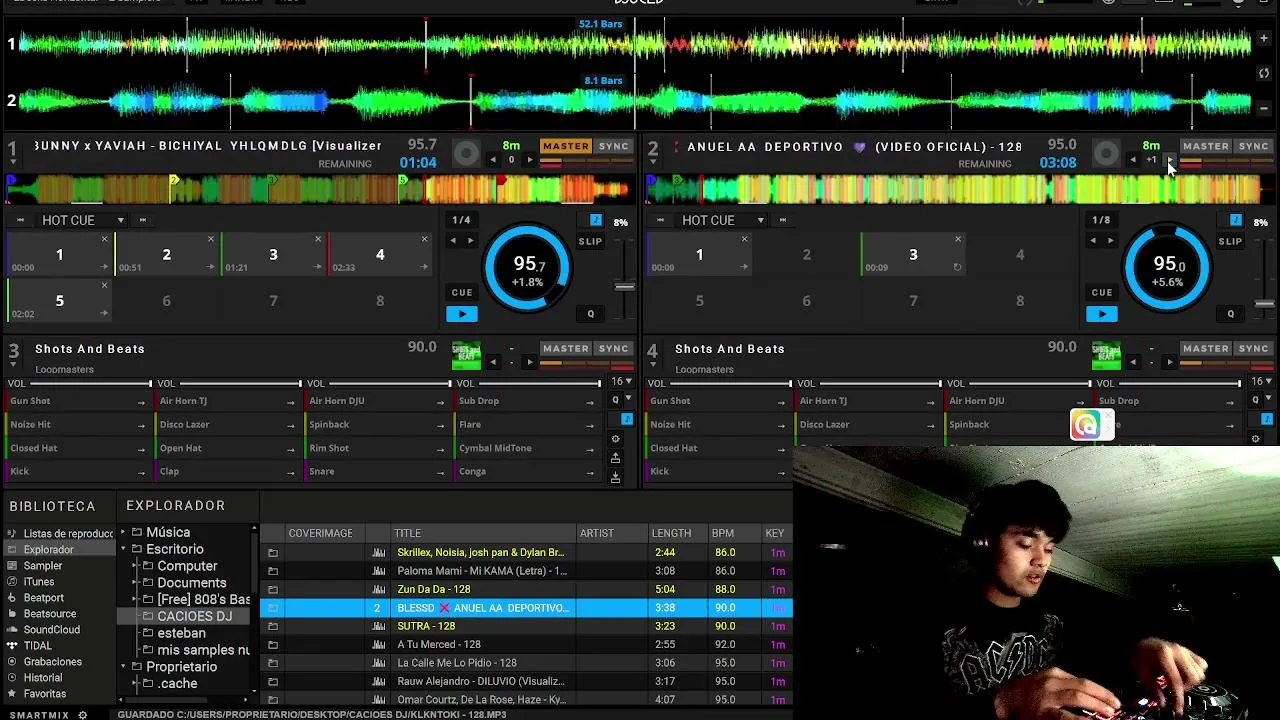Click the deck 2 key lock note icon

click(1236, 220)
